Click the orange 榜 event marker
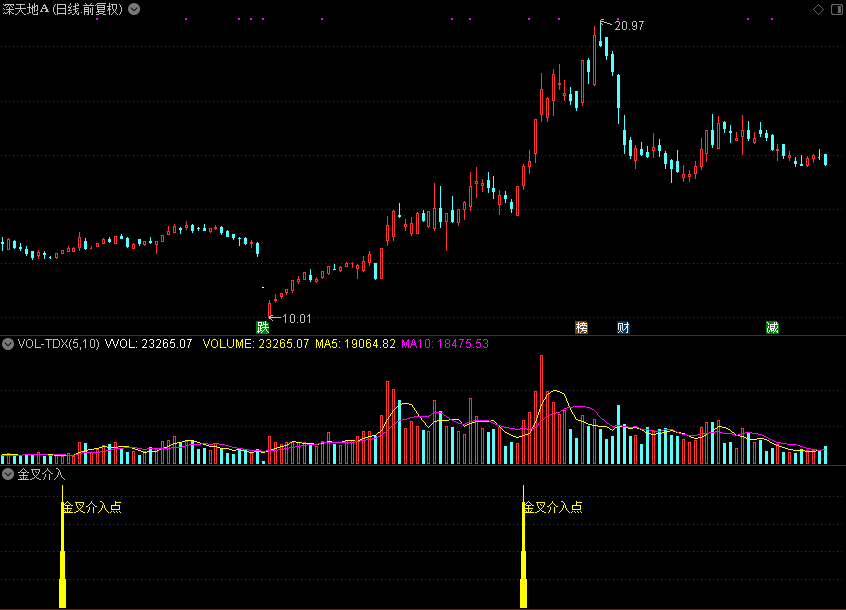Viewport: 846px width, 610px height. click(582, 327)
